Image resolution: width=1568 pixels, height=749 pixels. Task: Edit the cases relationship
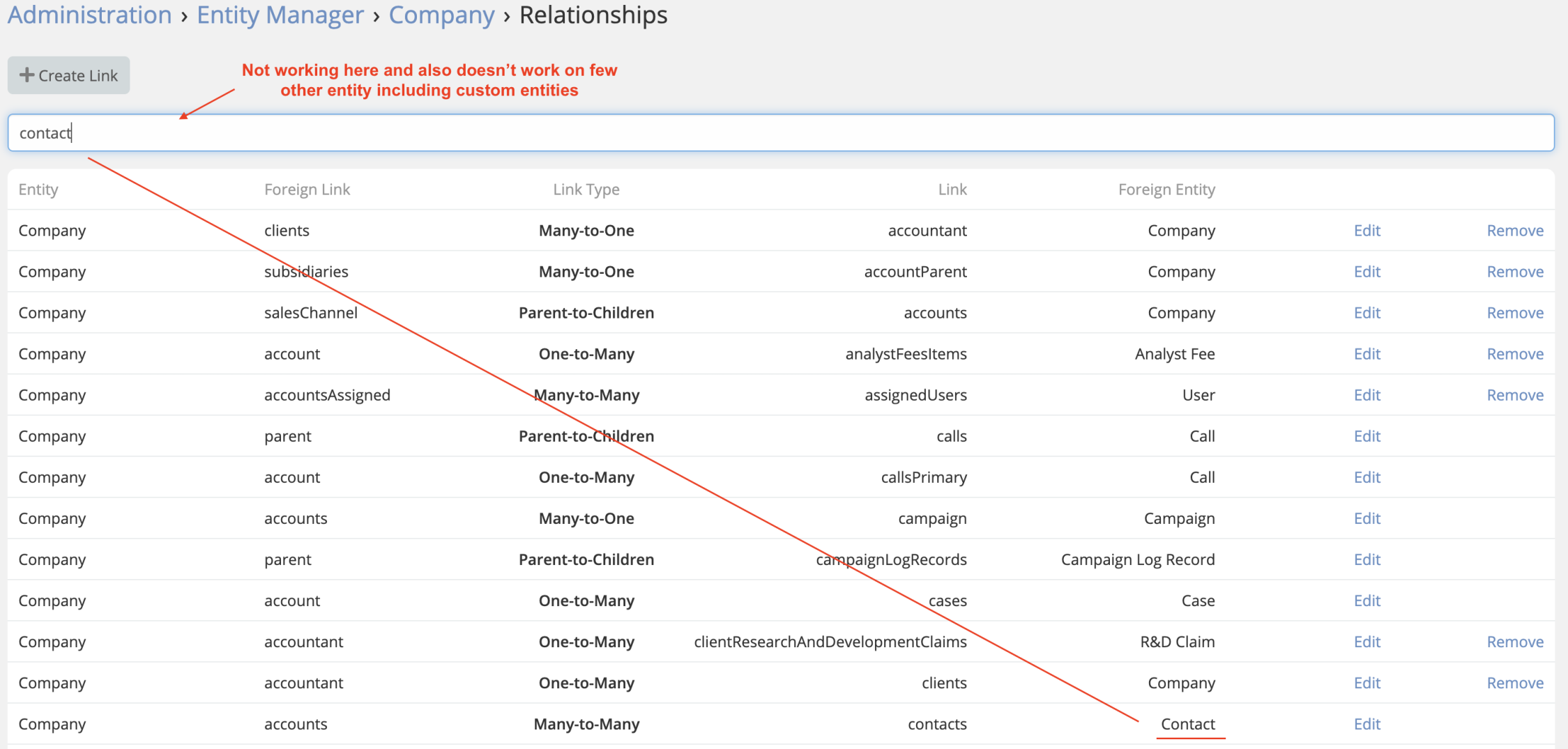click(1367, 601)
